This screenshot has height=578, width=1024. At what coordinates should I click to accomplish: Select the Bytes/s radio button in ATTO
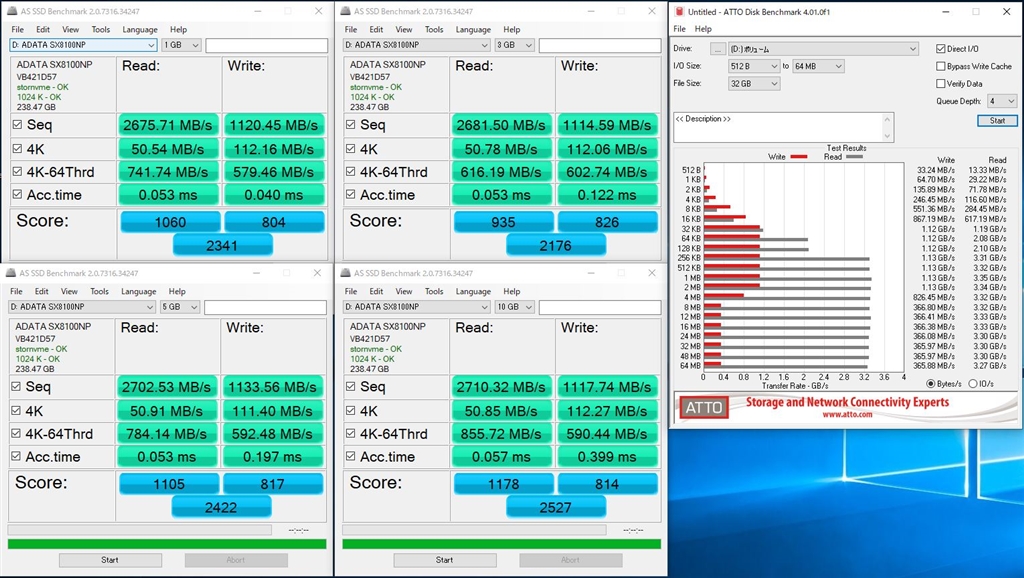pyautogui.click(x=931, y=383)
